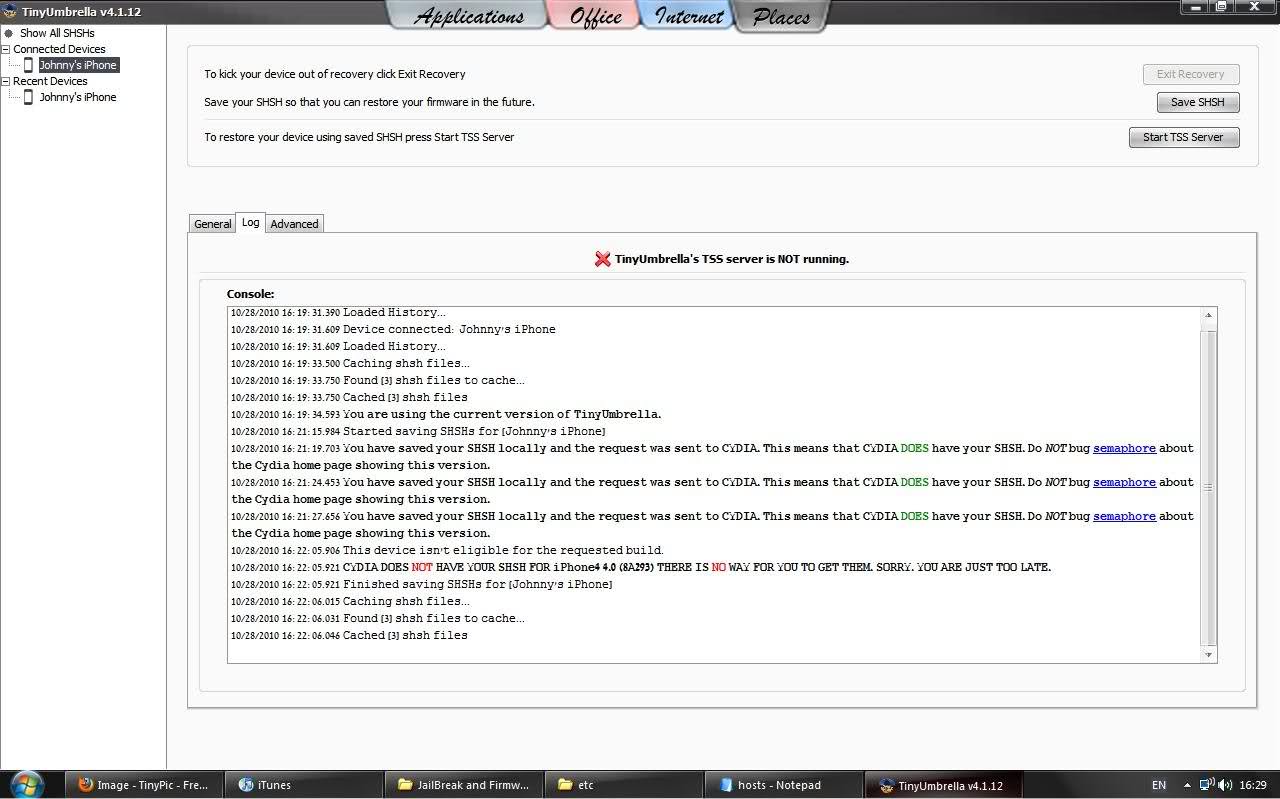Click the EN language indicator in taskbar
The height and width of the screenshot is (799, 1280).
1159,785
